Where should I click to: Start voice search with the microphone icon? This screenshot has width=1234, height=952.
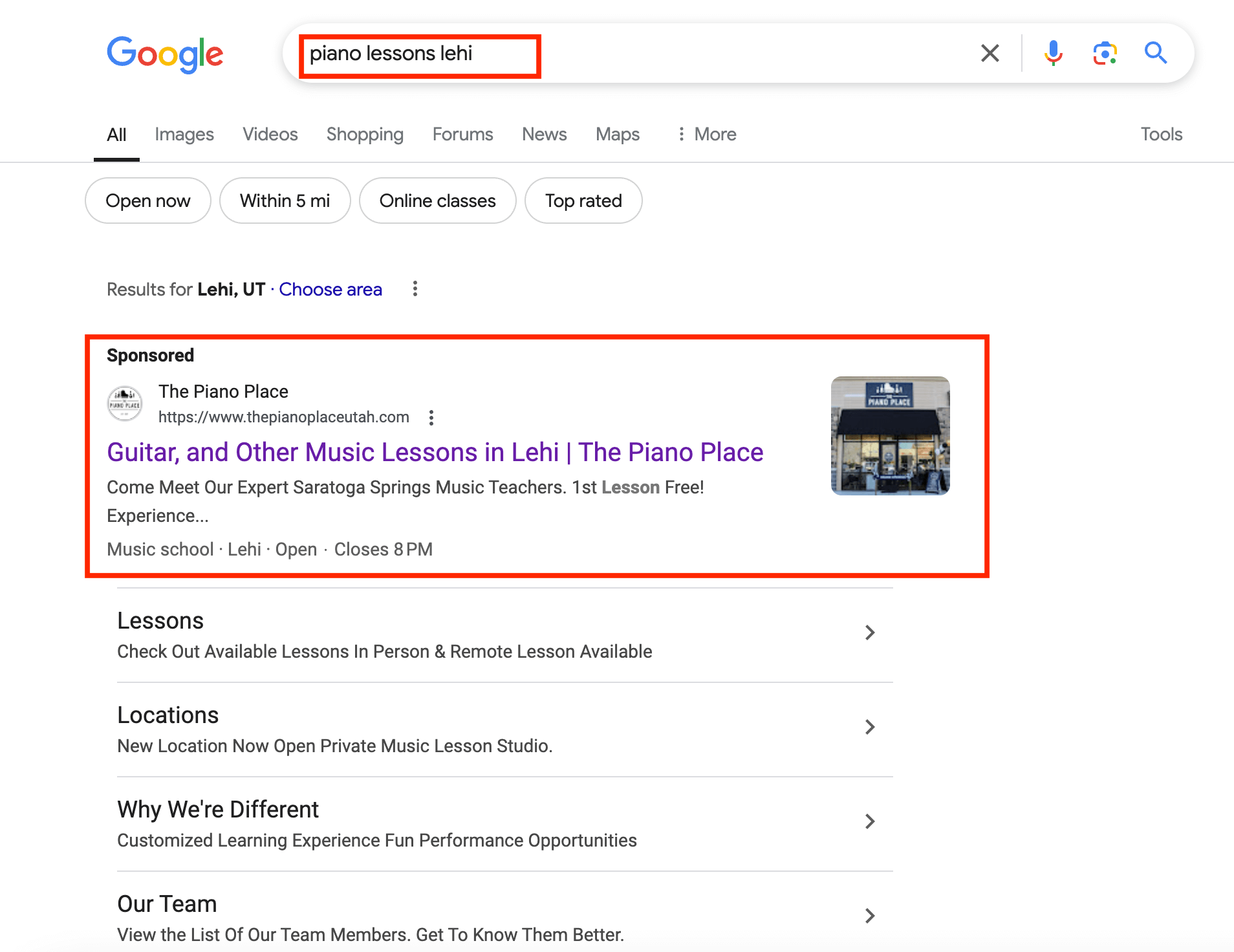pyautogui.click(x=1054, y=53)
